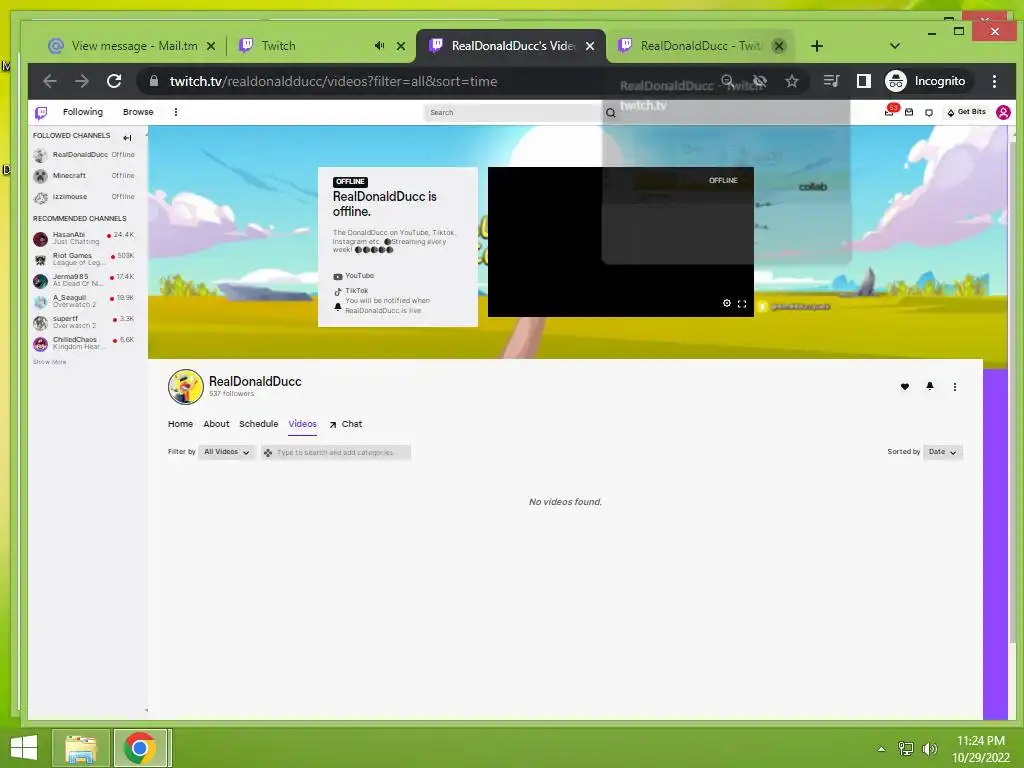Expand the All Videos filter dropdown

pyautogui.click(x=226, y=452)
